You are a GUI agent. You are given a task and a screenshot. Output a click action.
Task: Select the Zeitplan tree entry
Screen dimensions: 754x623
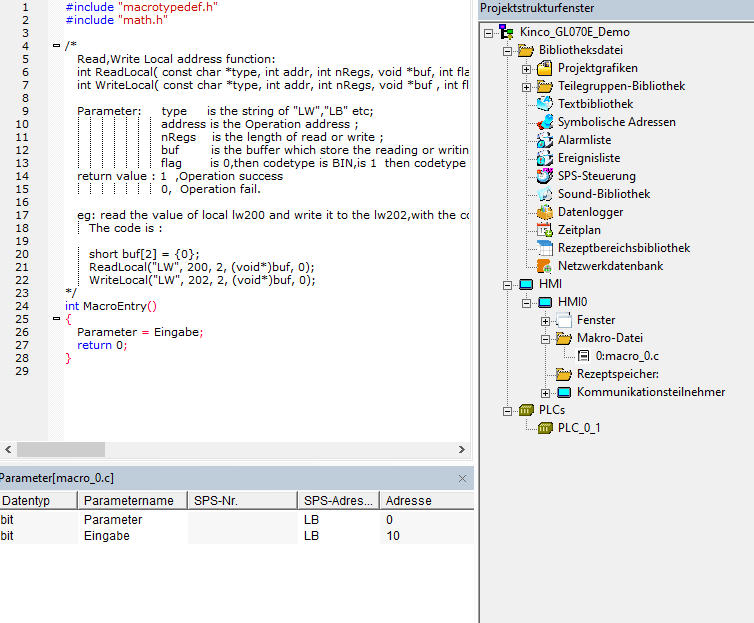click(579, 230)
